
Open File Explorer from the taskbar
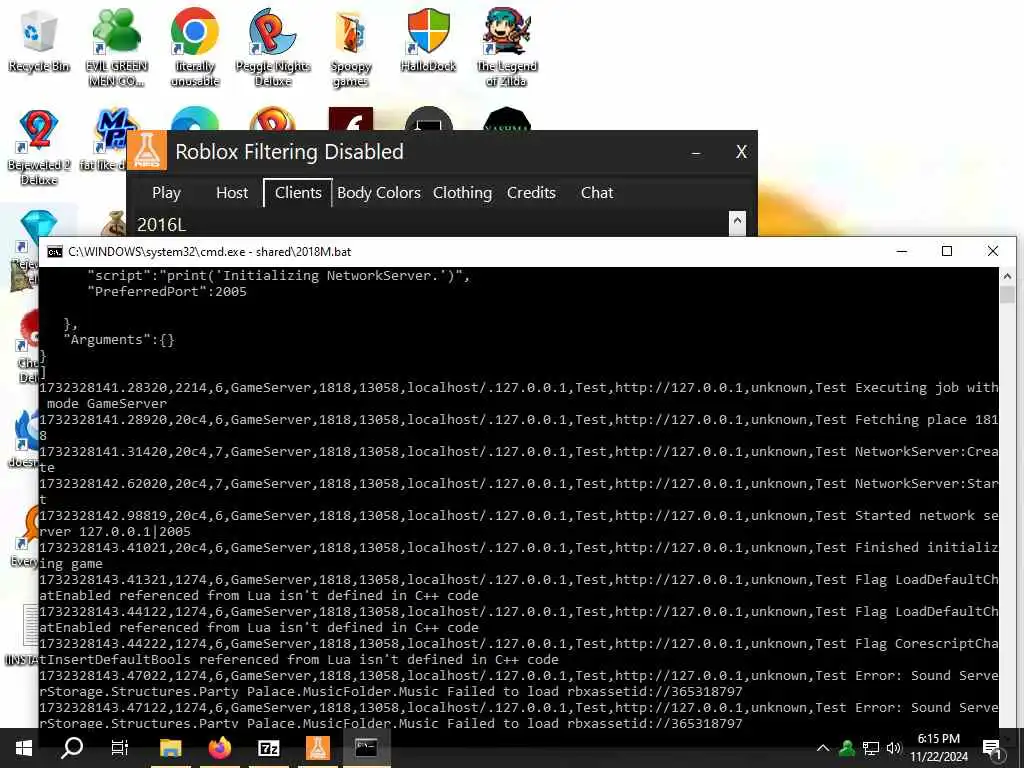[x=170, y=748]
